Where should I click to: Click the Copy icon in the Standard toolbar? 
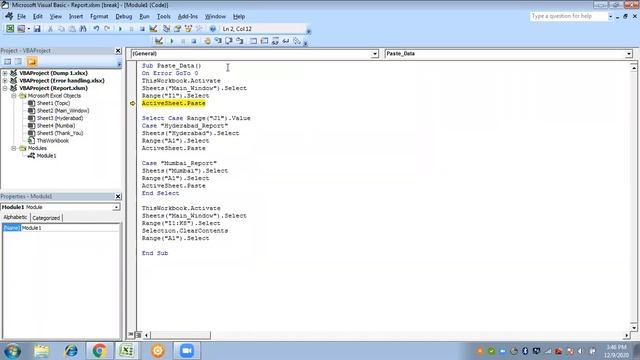pos(61,29)
